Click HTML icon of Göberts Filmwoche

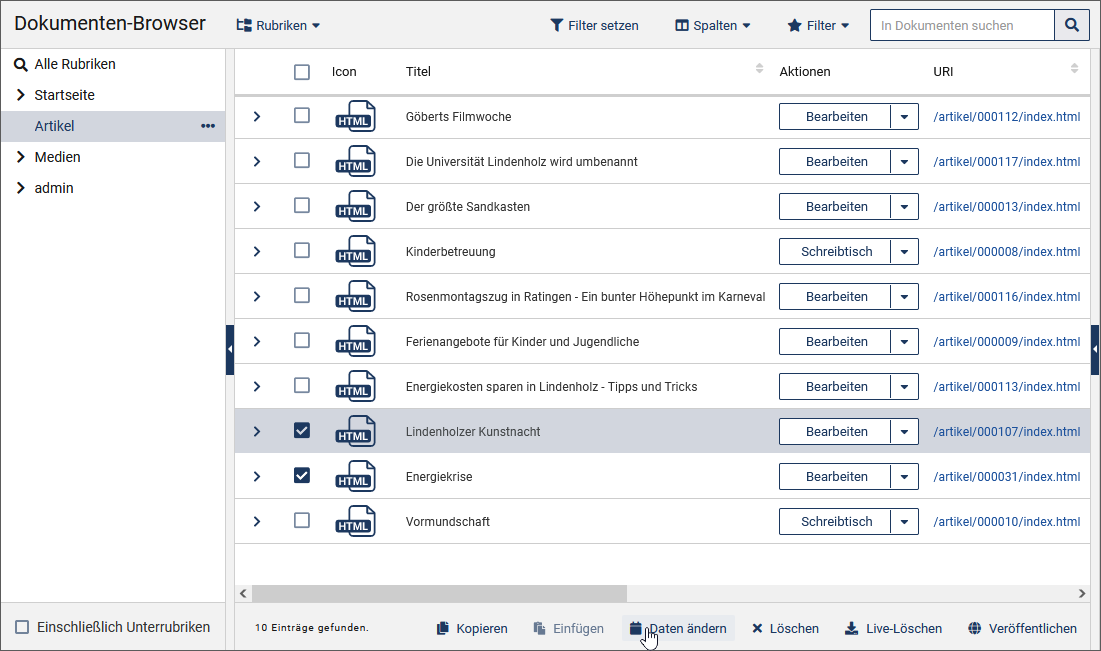coord(355,117)
